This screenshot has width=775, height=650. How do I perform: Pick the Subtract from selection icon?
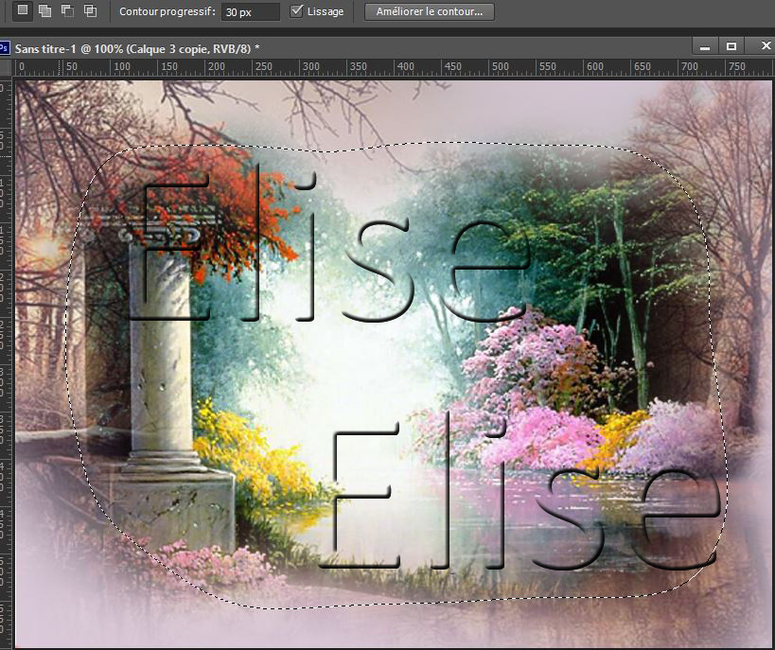pyautogui.click(x=67, y=11)
